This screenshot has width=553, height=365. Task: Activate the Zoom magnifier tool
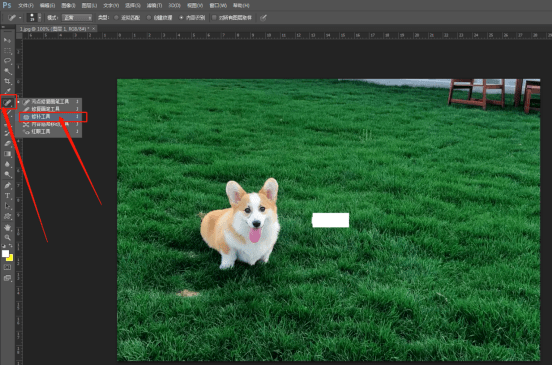coord(7,238)
